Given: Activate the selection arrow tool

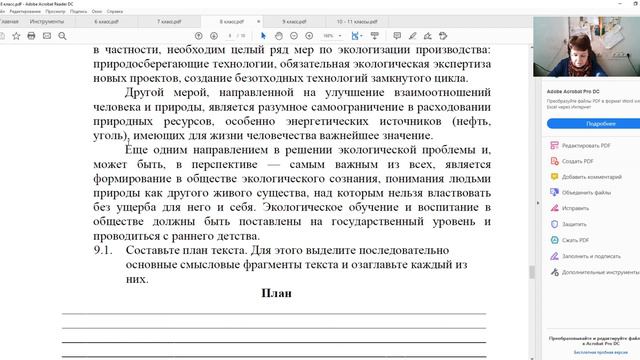Looking at the screenshot, I should [263, 36].
